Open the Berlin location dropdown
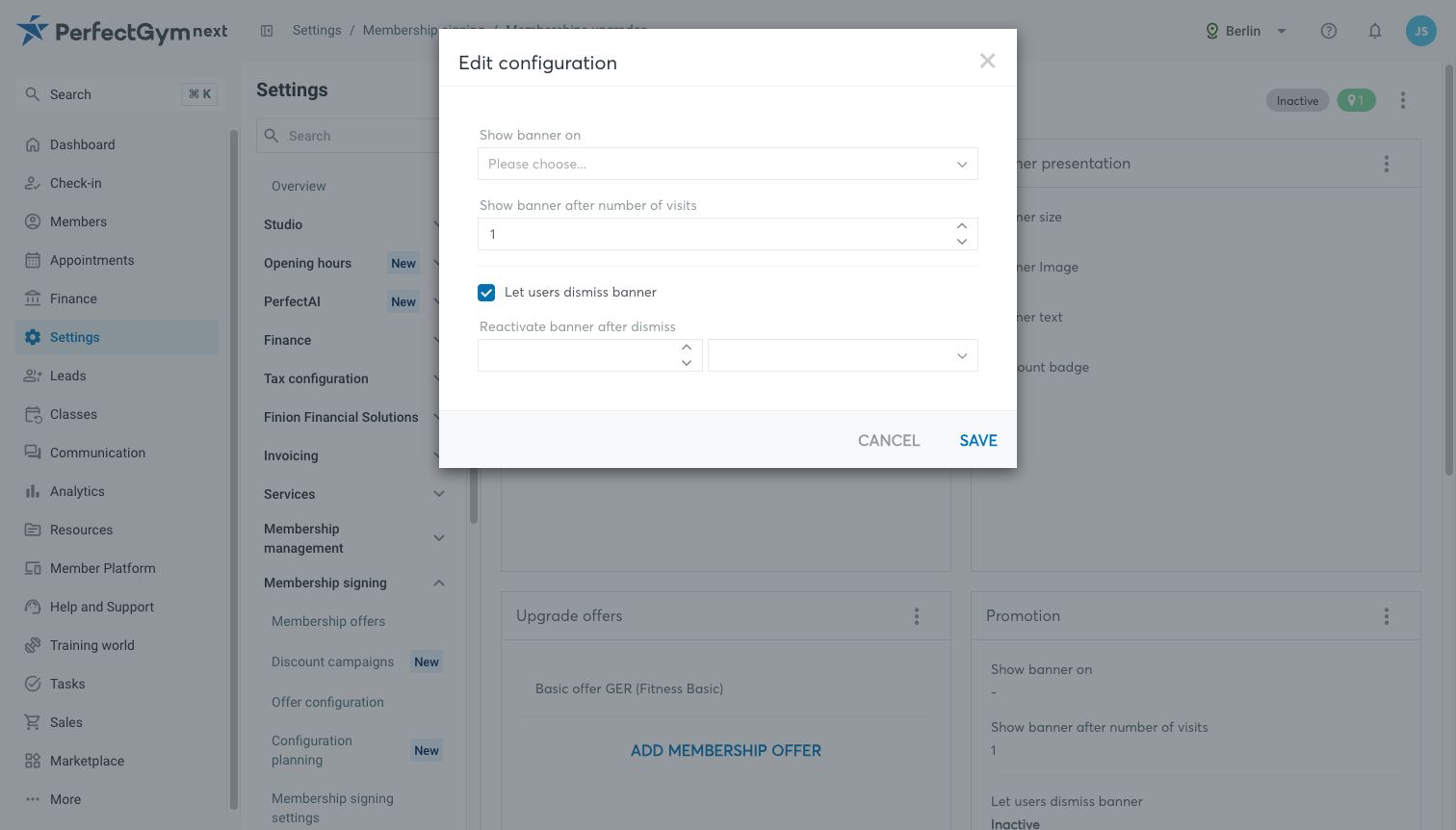This screenshot has width=1456, height=830. (x=1246, y=31)
